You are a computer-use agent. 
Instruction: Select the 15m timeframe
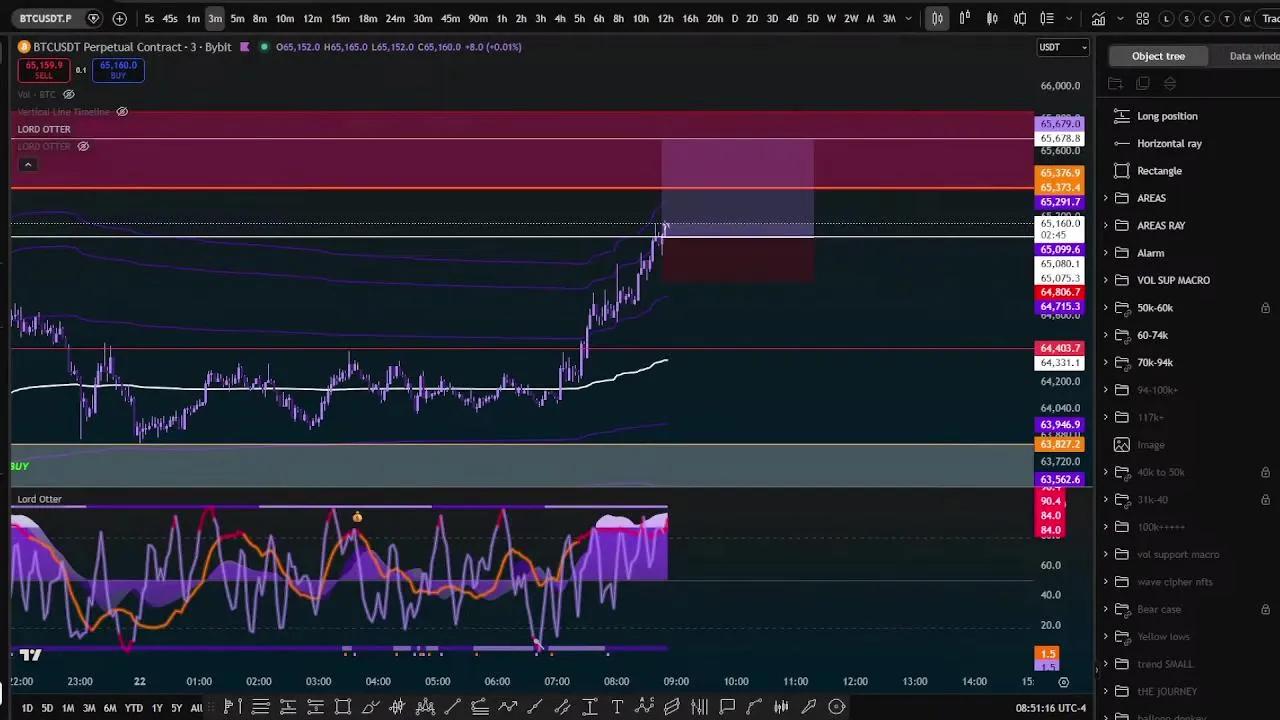(340, 18)
